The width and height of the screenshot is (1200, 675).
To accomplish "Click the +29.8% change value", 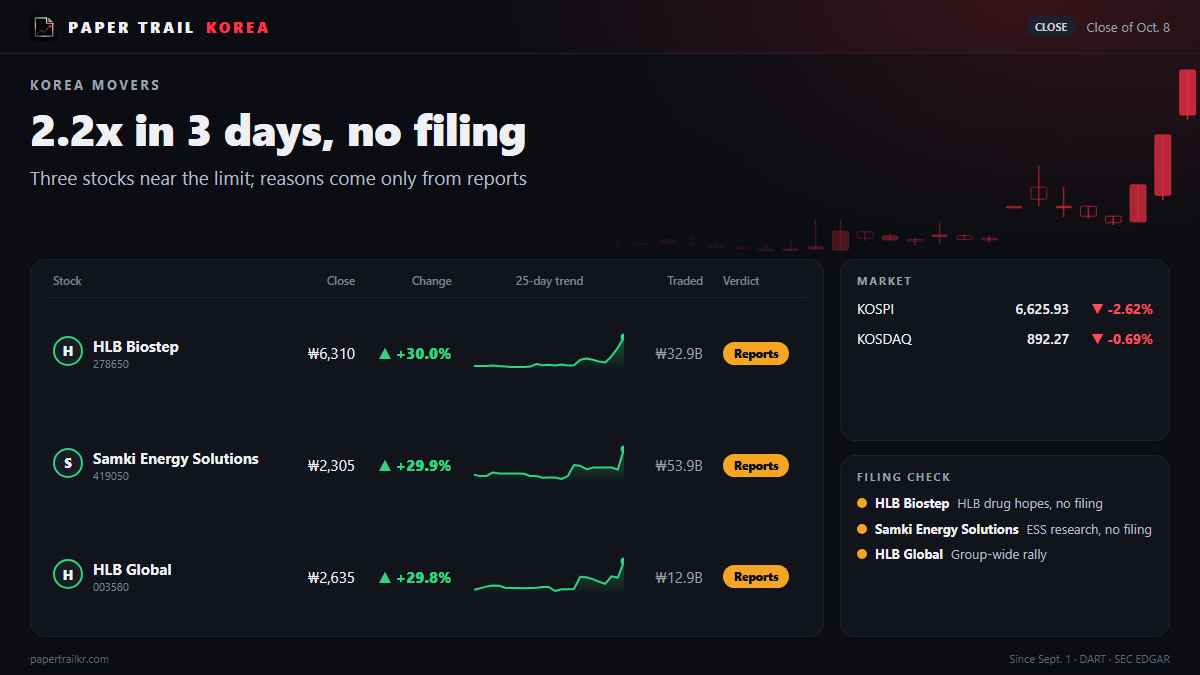I will click(424, 577).
